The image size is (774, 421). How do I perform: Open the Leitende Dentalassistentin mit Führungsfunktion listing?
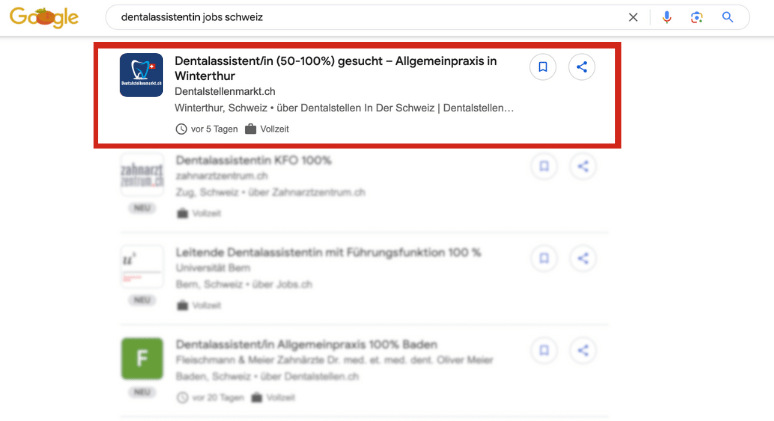click(328, 252)
